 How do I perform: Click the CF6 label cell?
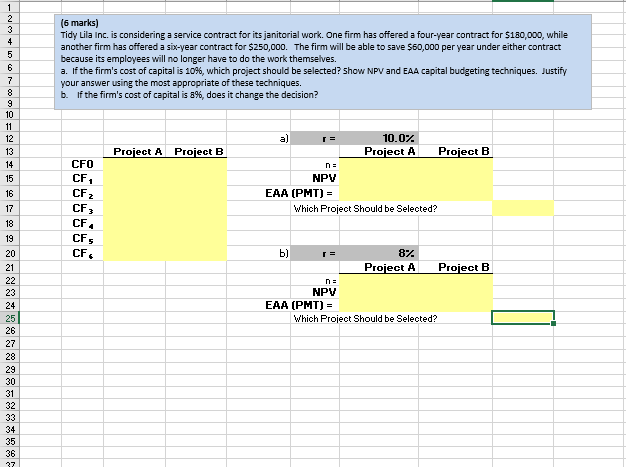coord(82,253)
